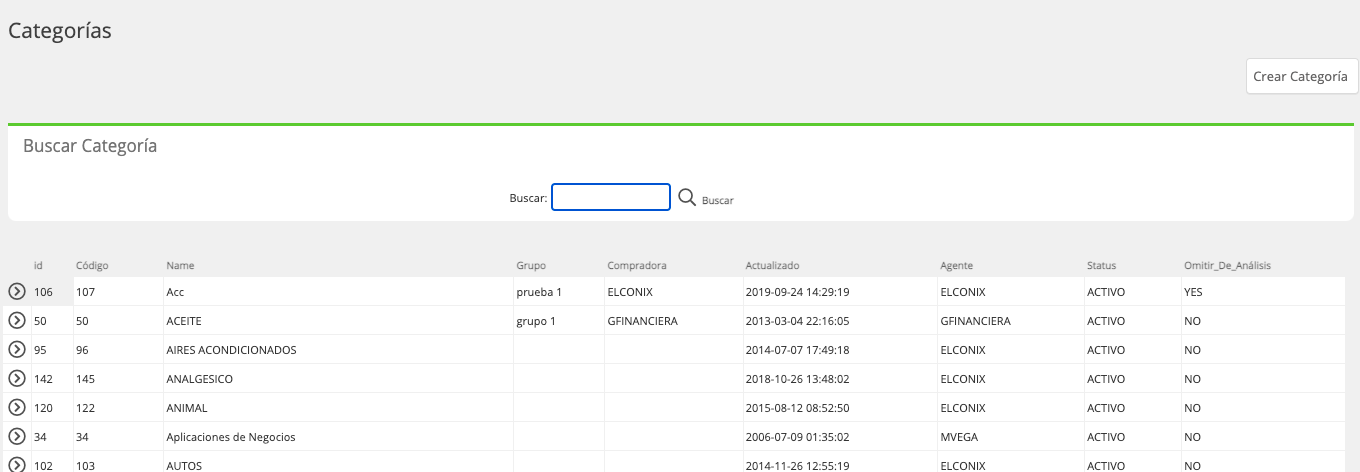
Task: Click the date 2013-03-04 22:16:05
Action: point(797,321)
